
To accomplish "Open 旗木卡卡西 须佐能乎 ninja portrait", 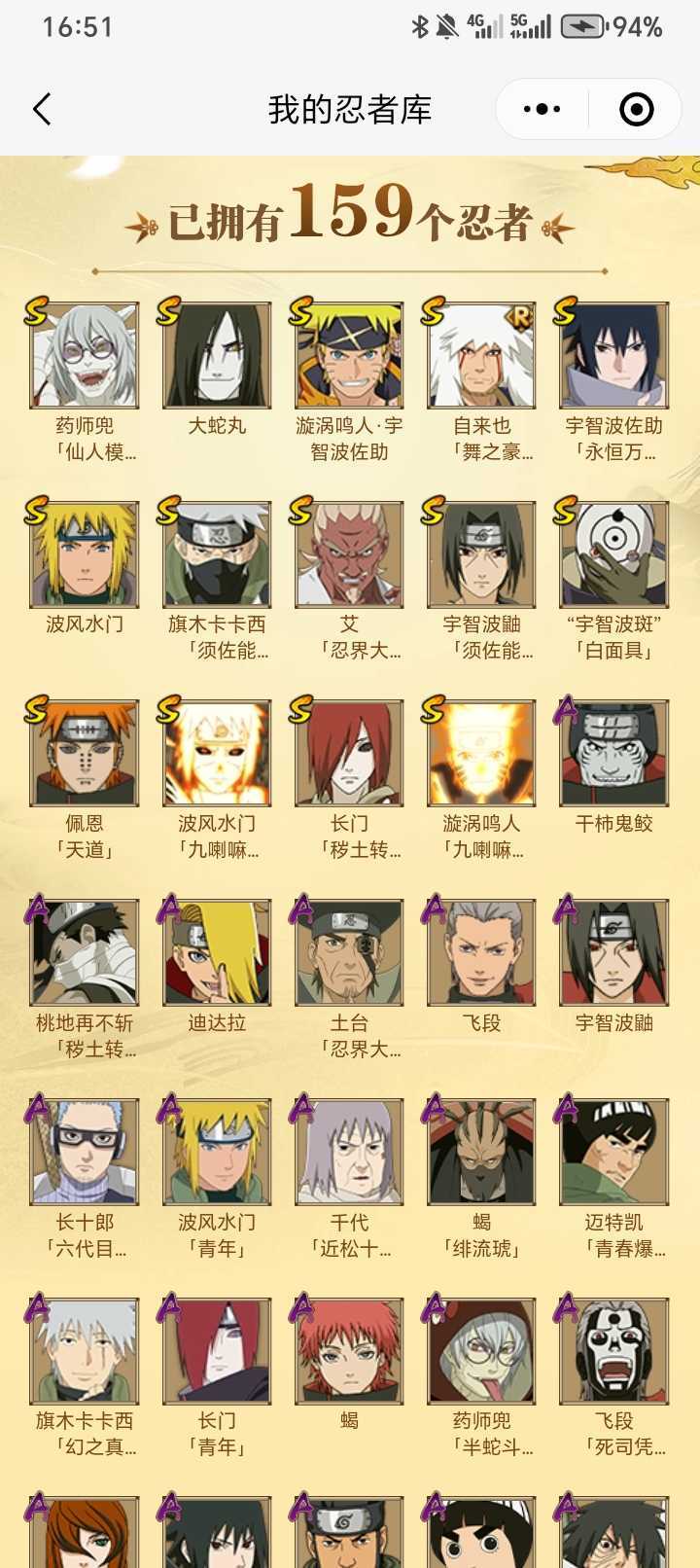I will (x=217, y=554).
